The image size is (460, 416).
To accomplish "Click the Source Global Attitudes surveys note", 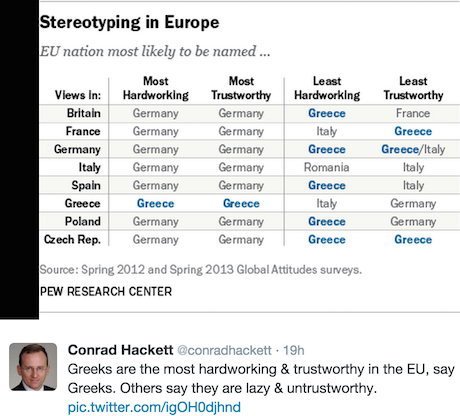I will coord(201,269).
